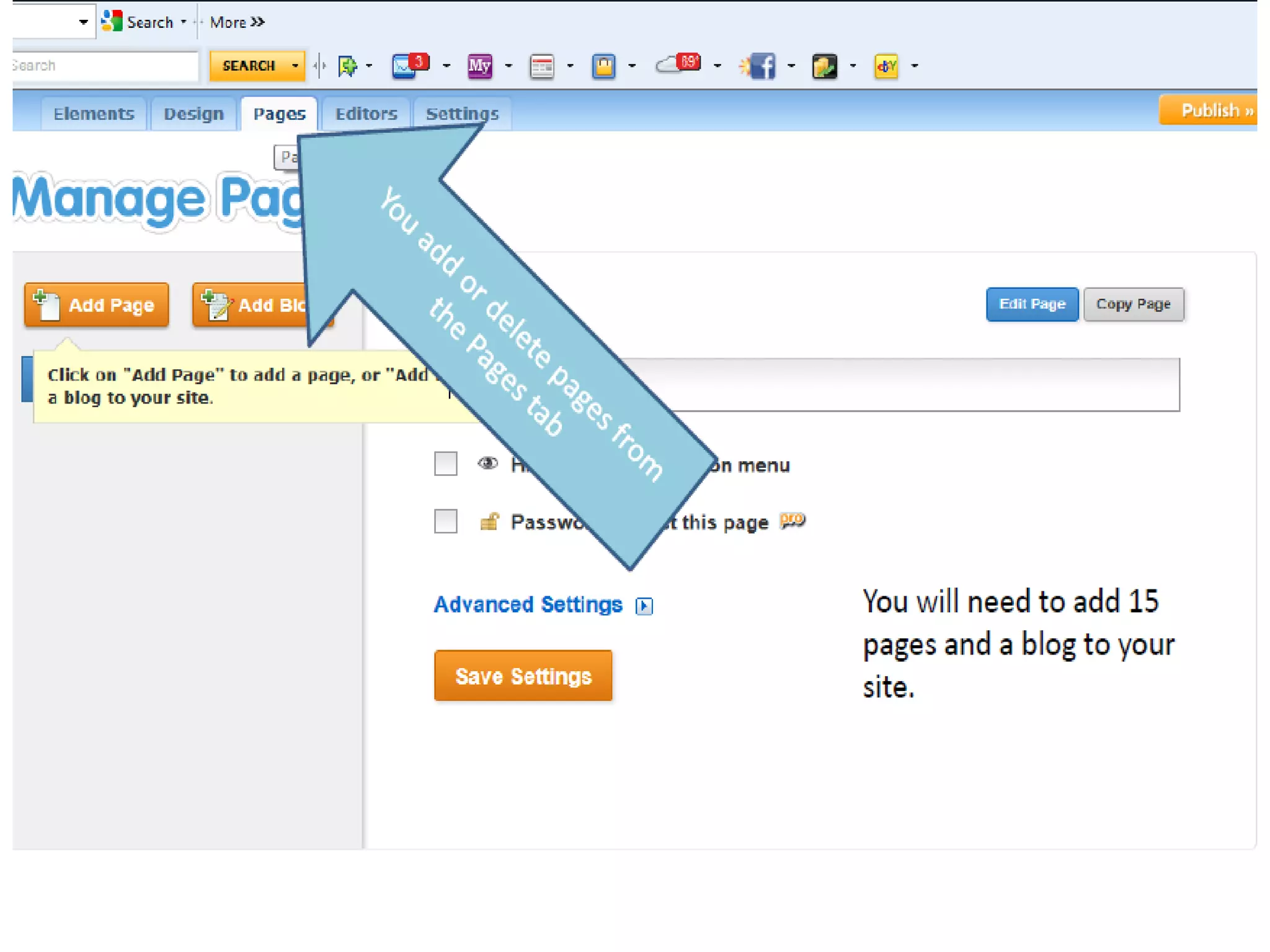This screenshot has width=1270, height=952.
Task: Click the add bookmark icon
Action: (348, 66)
